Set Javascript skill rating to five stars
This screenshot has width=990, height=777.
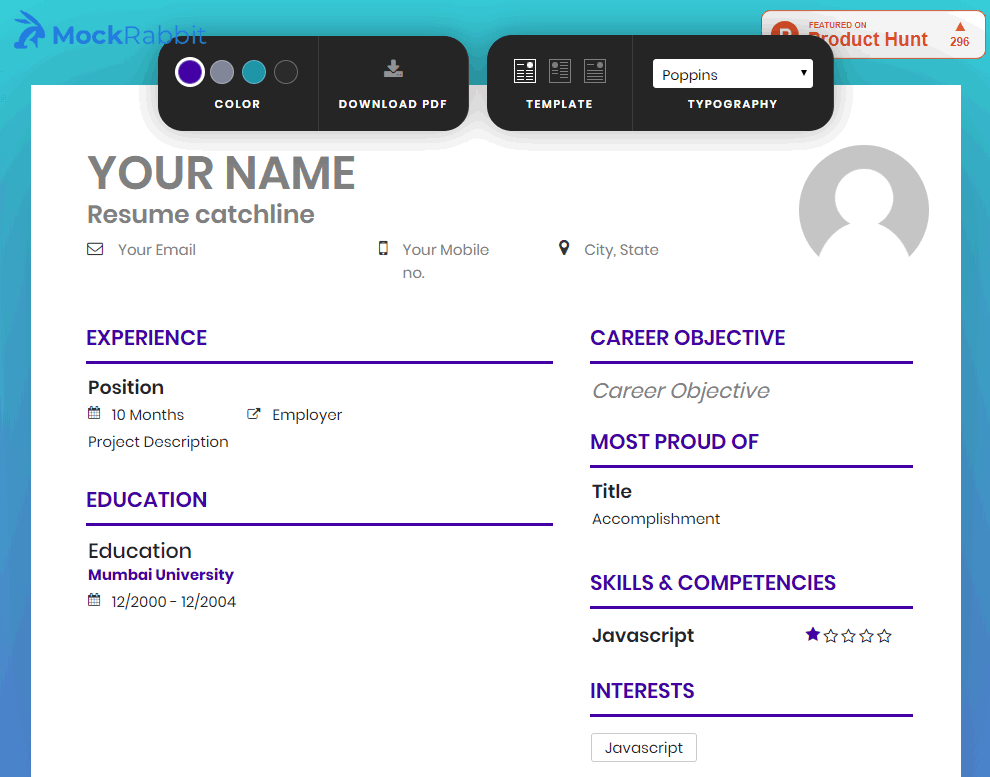point(884,636)
